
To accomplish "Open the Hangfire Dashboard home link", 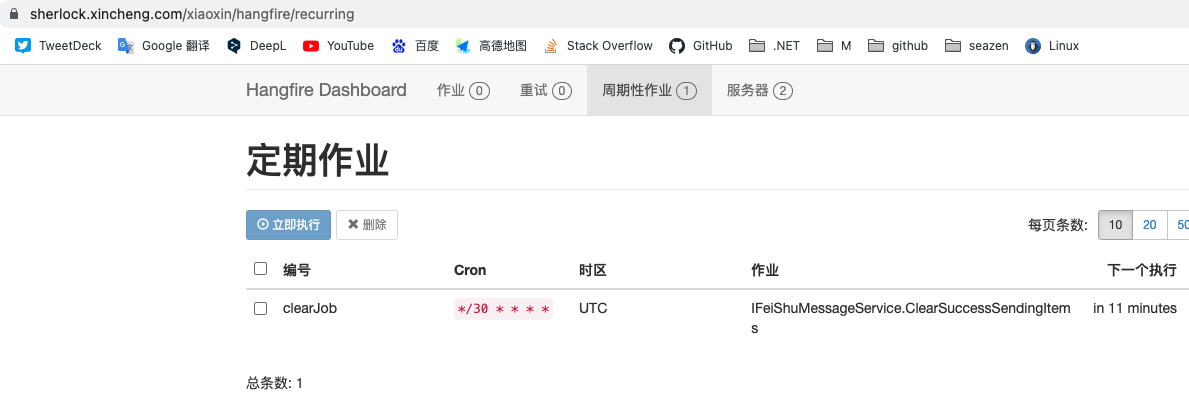I will tap(326, 91).
